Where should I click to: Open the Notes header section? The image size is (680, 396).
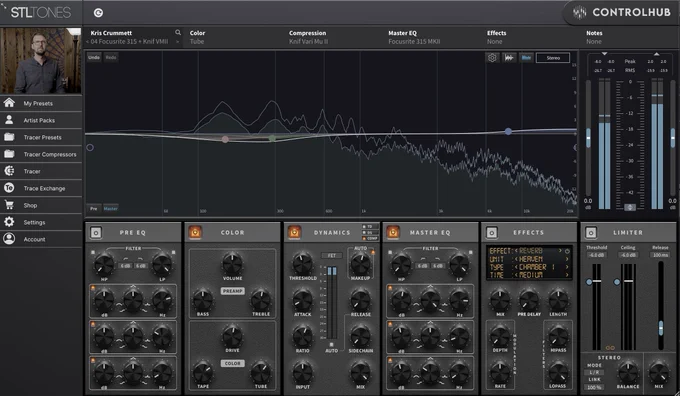coord(594,37)
